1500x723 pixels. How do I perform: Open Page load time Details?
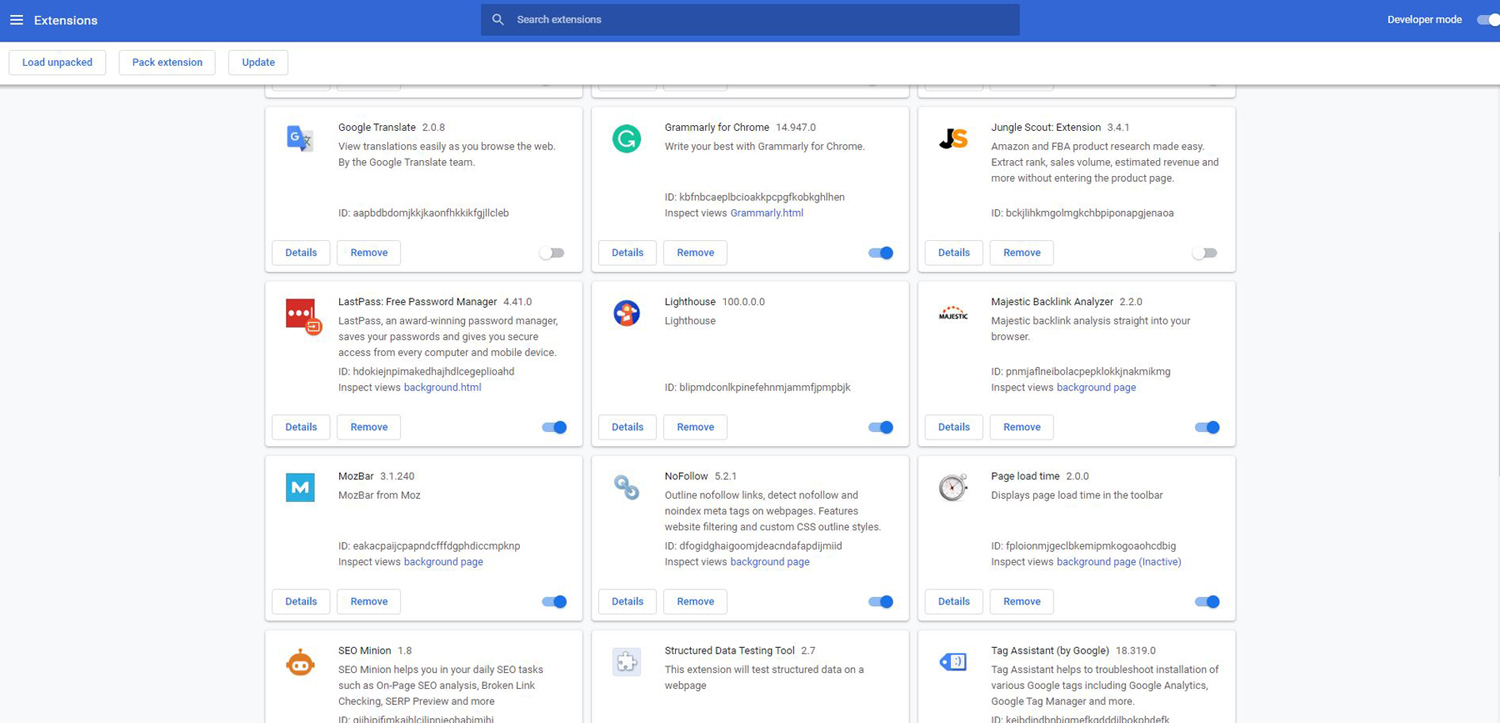tap(954, 602)
